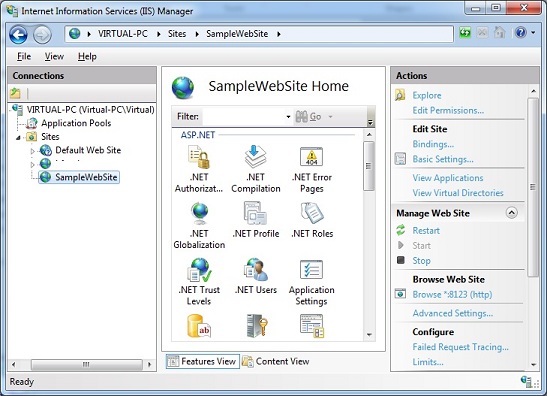Click the Create connection icon in Connections

pos(15,93)
